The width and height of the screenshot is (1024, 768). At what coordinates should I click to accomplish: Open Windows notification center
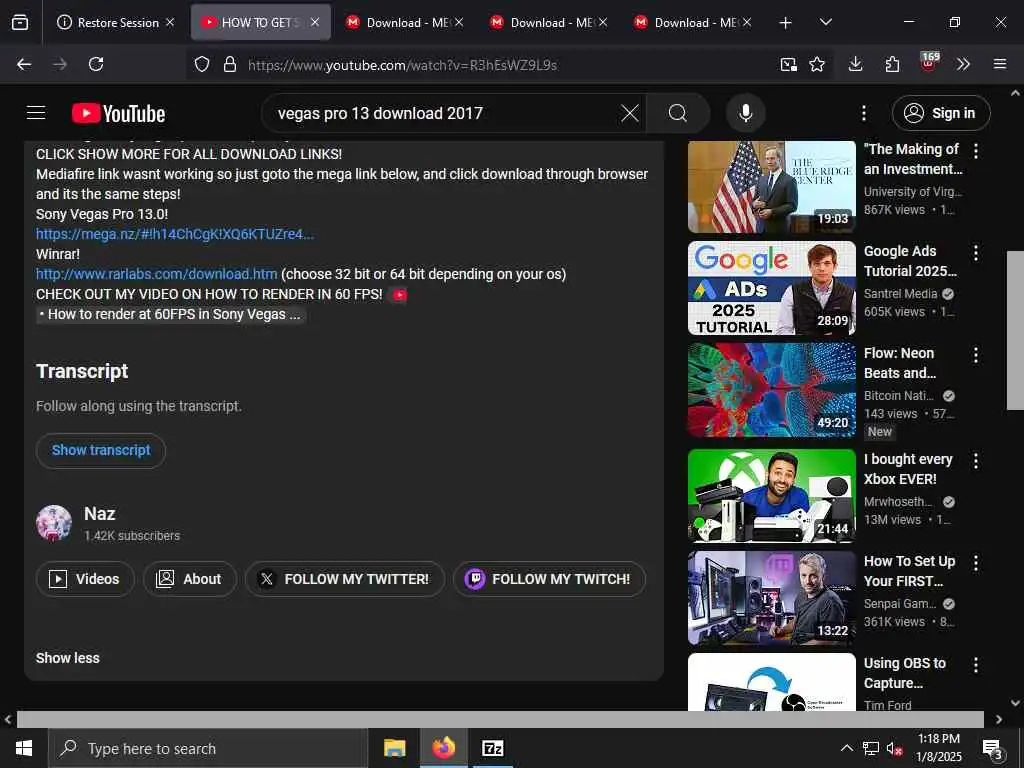[x=993, y=749]
